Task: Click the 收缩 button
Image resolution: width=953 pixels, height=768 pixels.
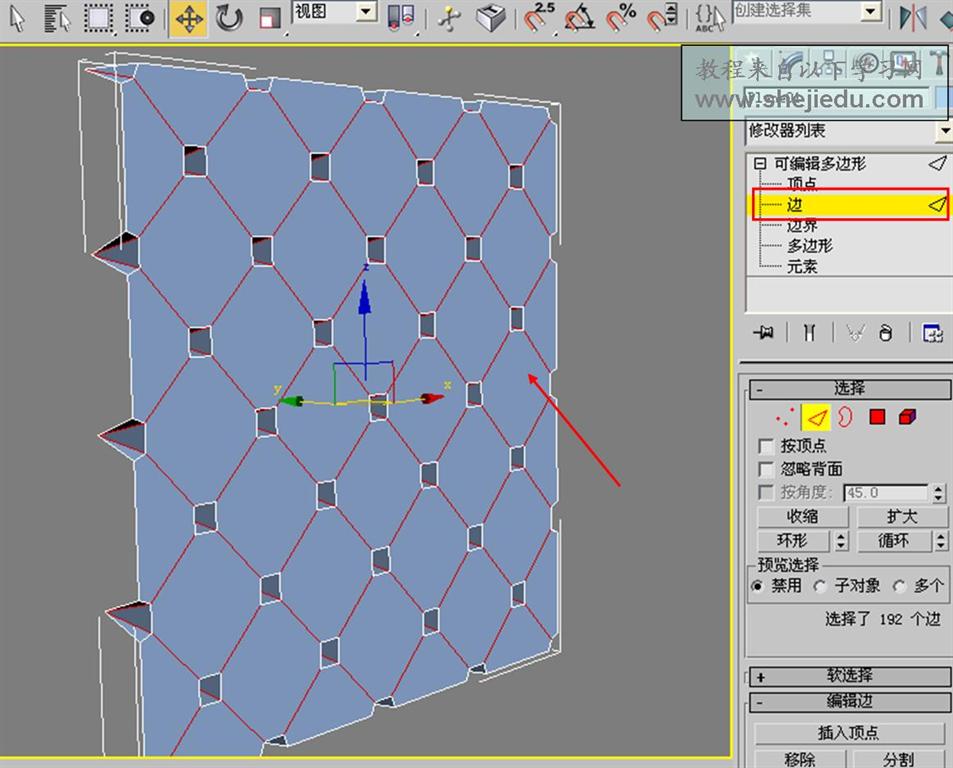Action: point(802,517)
